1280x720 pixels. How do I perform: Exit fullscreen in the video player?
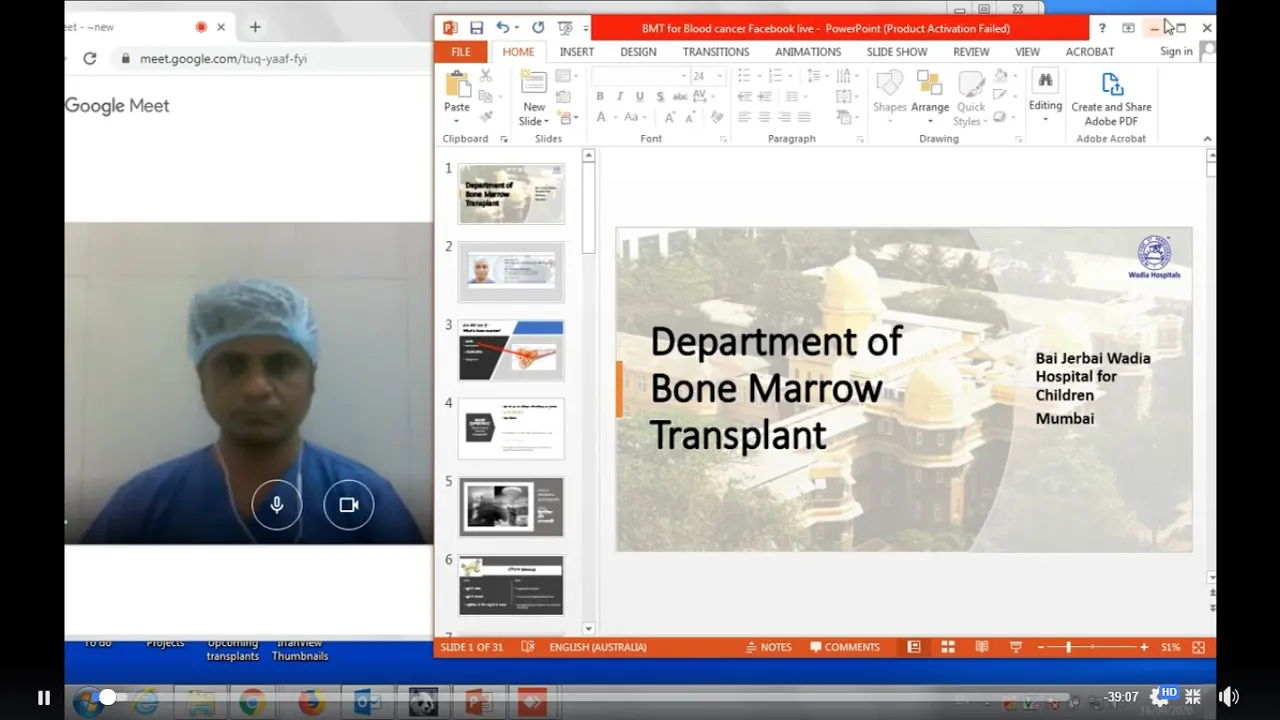click(x=1192, y=697)
